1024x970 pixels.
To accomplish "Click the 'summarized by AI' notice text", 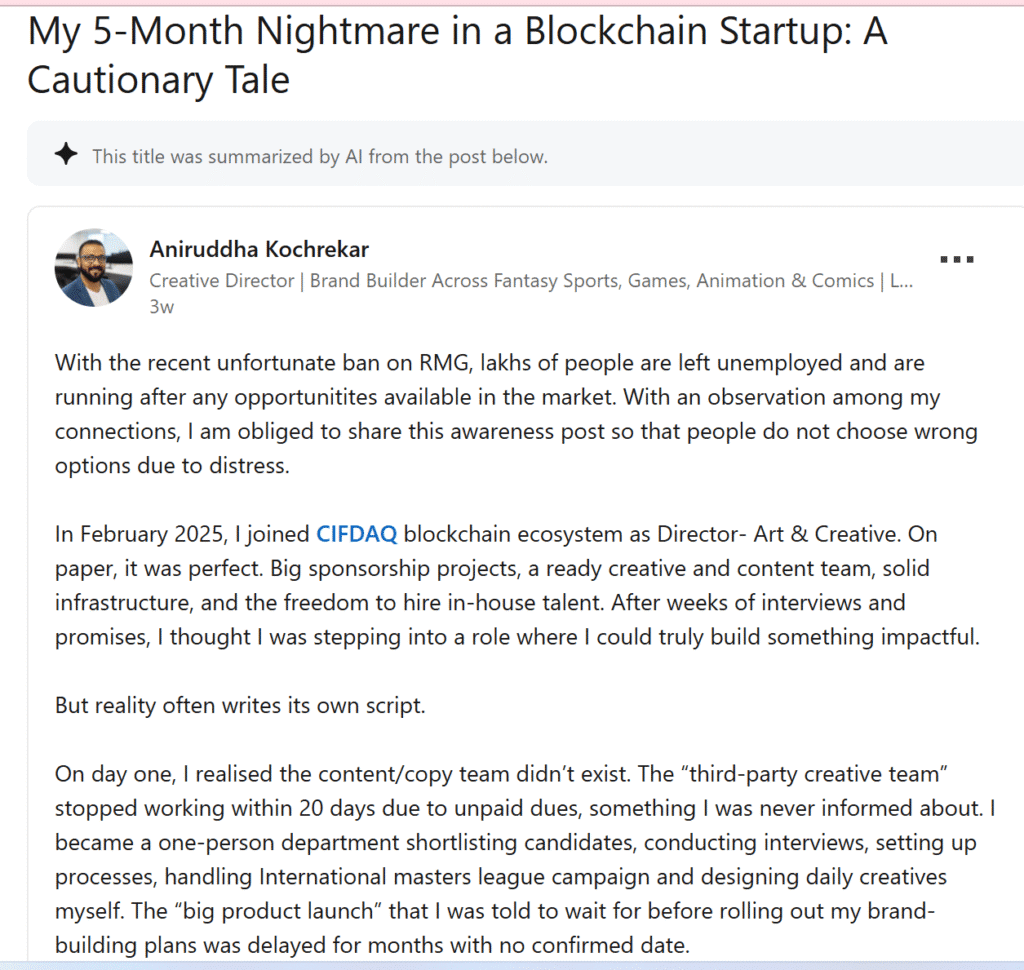I will point(320,156).
